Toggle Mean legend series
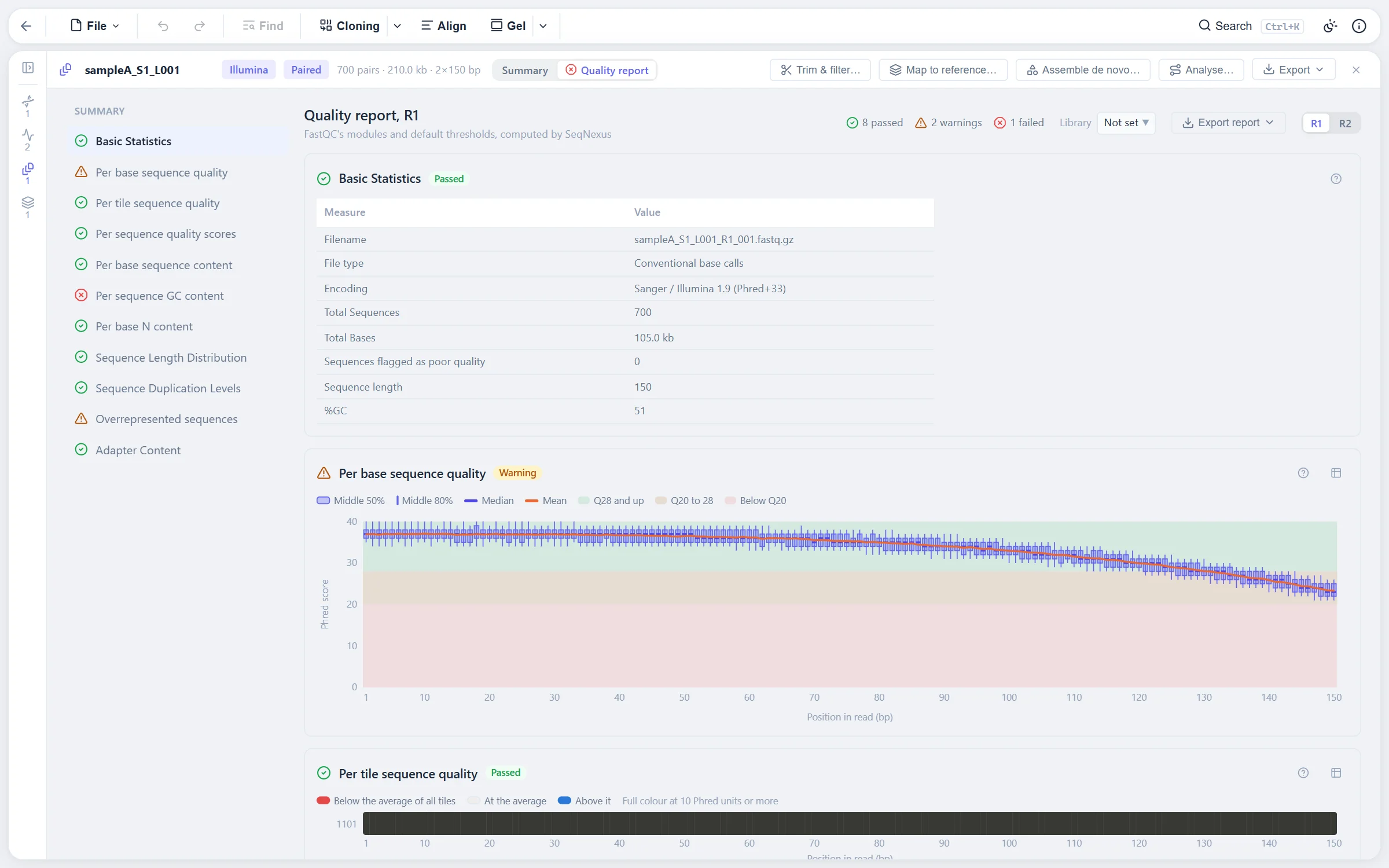This screenshot has width=1389, height=868. (546, 501)
